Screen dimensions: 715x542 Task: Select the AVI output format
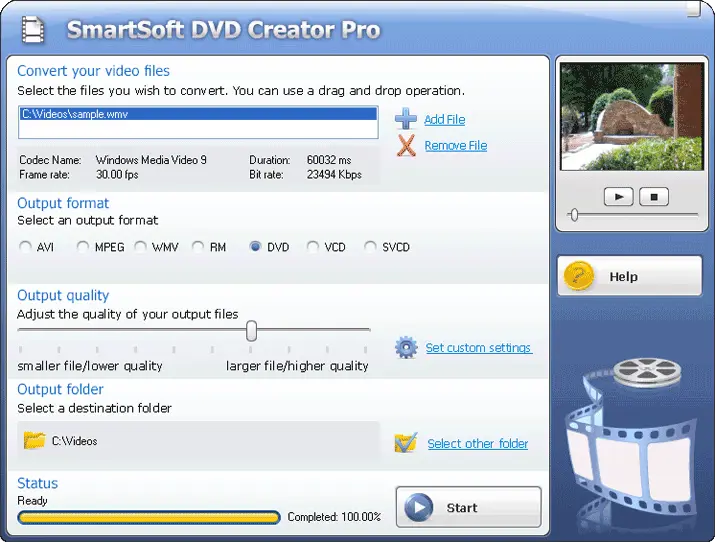(25, 247)
